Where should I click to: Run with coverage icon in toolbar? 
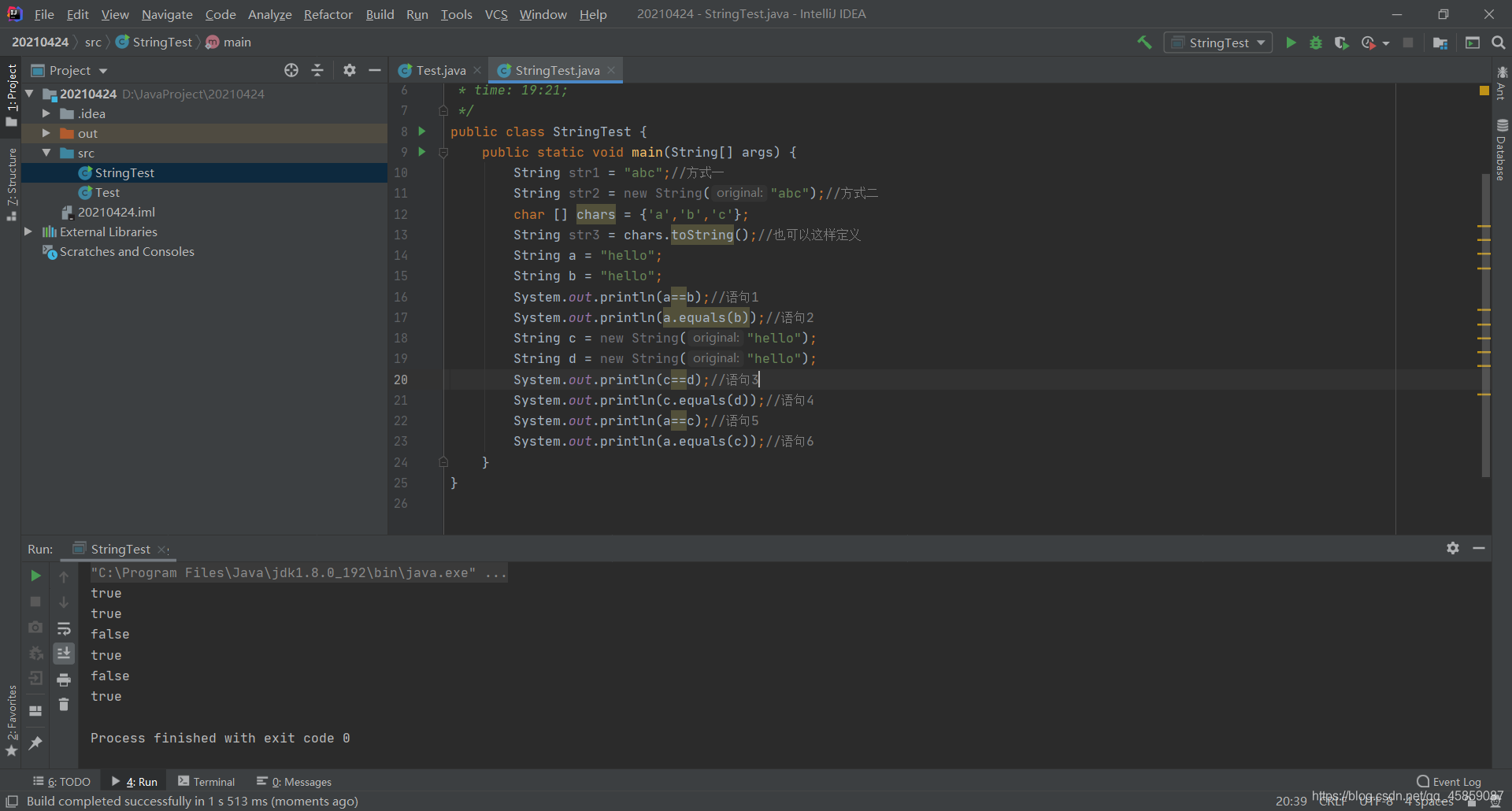tap(1342, 43)
